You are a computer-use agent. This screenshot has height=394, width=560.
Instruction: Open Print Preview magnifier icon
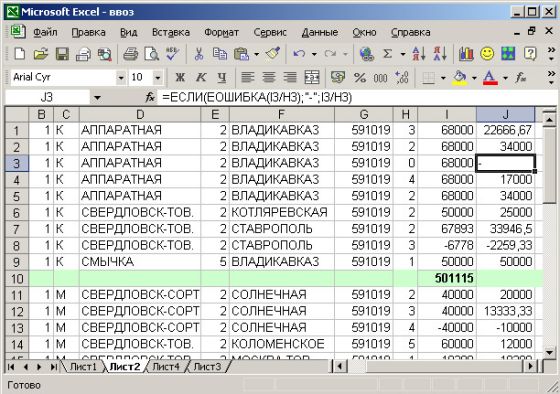click(x=151, y=54)
